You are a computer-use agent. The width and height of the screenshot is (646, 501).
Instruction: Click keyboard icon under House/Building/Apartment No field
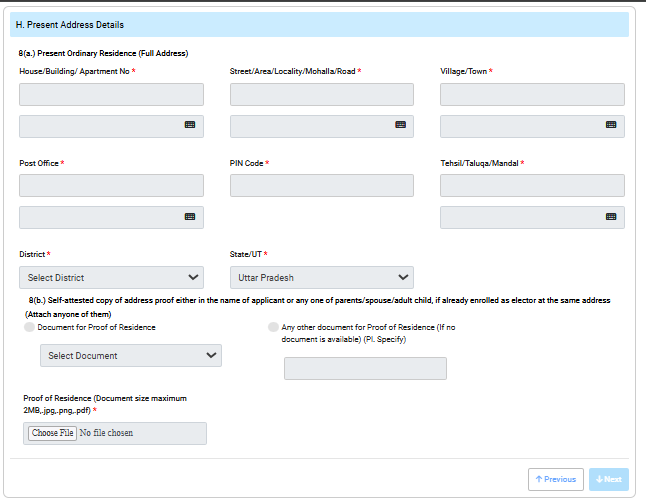coord(189,125)
